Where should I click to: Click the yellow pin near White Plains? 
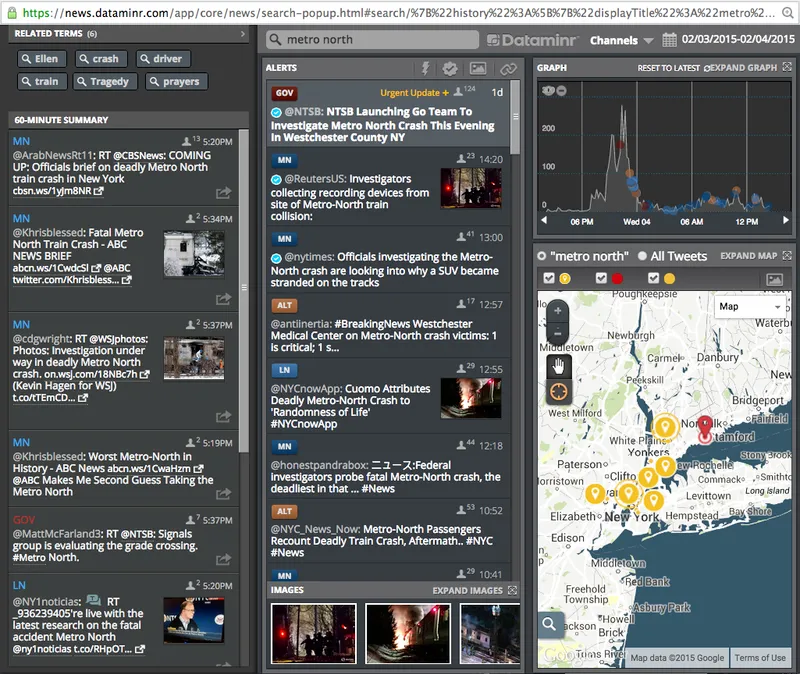tap(665, 427)
